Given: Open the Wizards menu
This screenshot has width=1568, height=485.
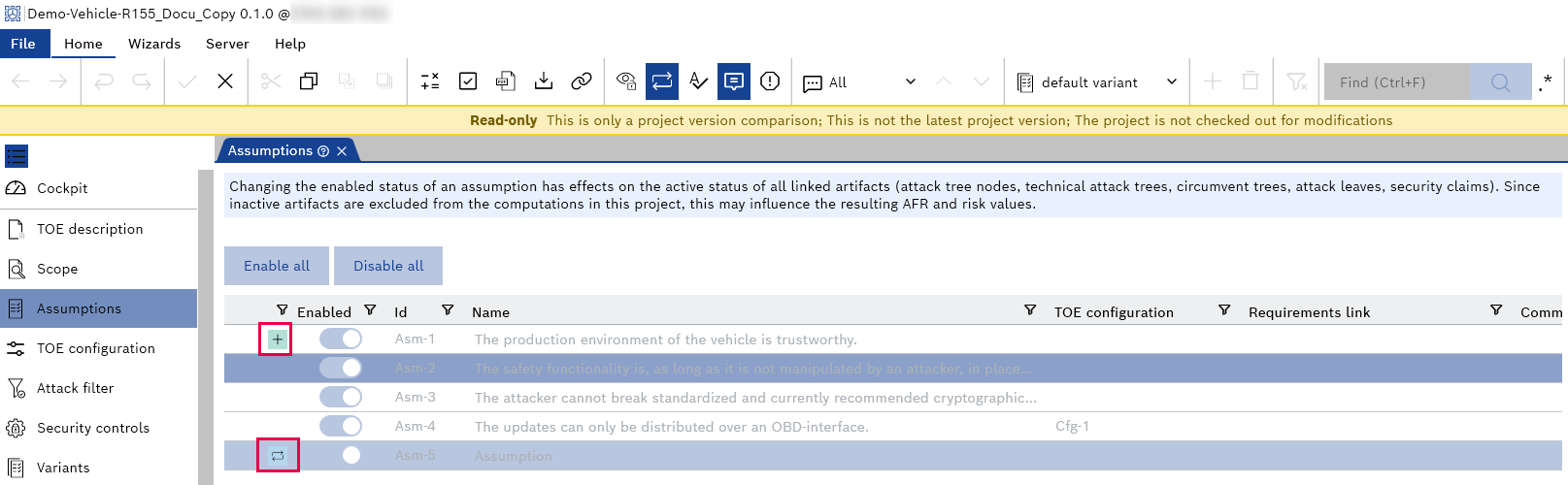Looking at the screenshot, I should click(154, 44).
